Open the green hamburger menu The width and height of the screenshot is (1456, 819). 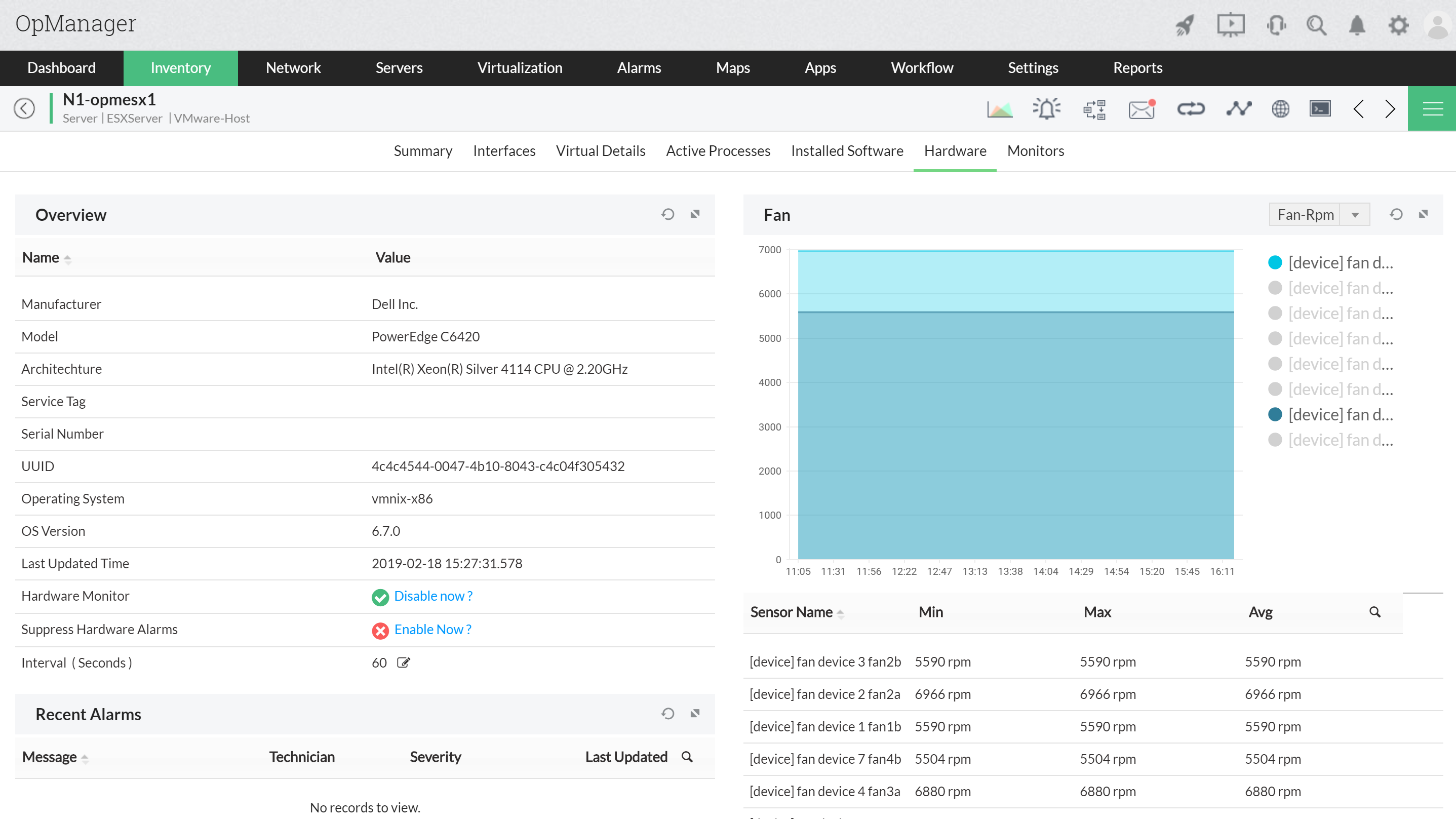pos(1432,108)
